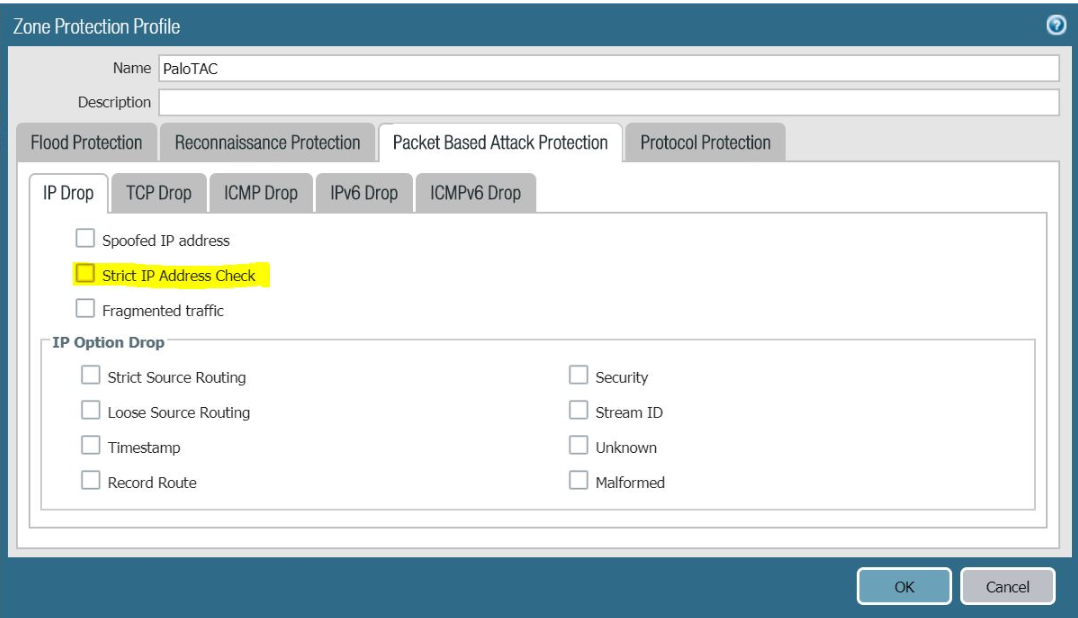
Task: Cancel the Zone Protection Profile dialog
Action: (1008, 587)
